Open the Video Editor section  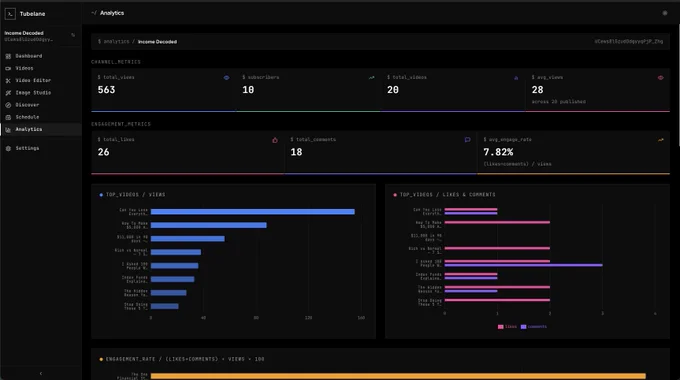click(x=41, y=80)
